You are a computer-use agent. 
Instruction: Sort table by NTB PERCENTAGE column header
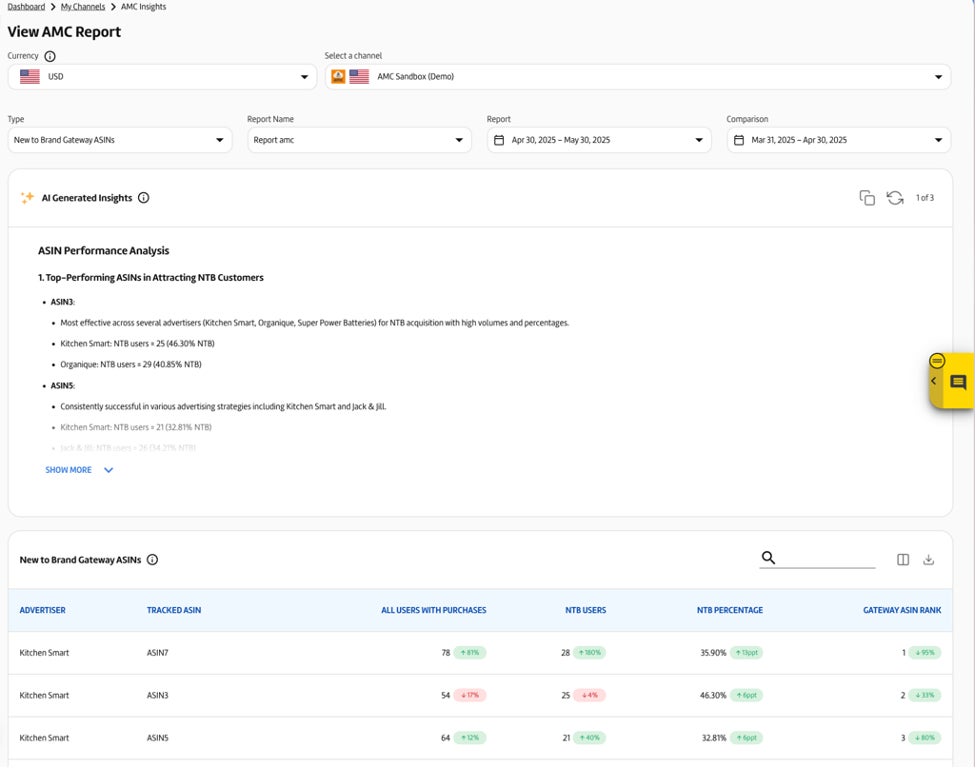click(x=729, y=610)
